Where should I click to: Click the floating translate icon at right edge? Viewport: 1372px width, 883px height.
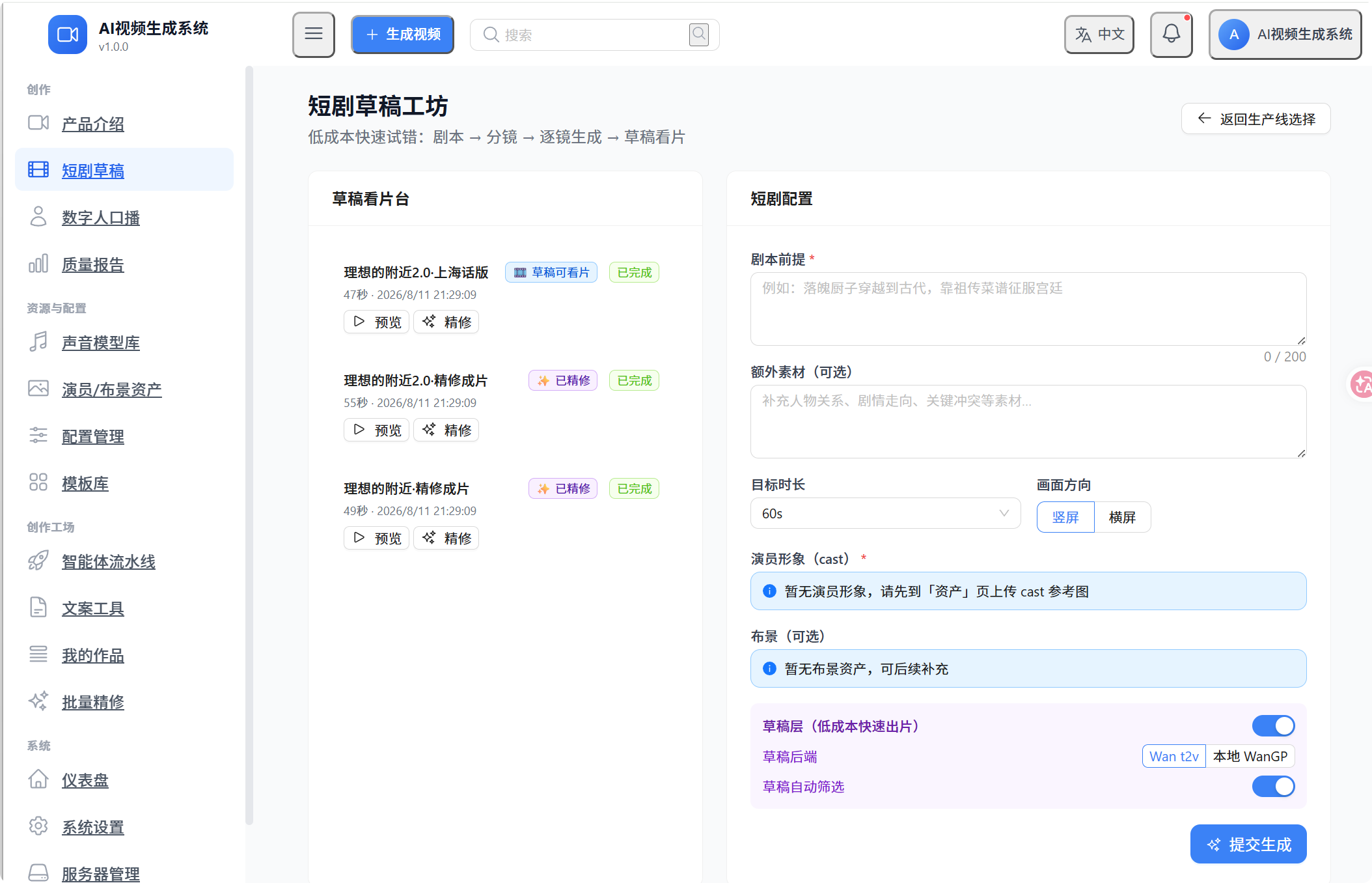1361,384
